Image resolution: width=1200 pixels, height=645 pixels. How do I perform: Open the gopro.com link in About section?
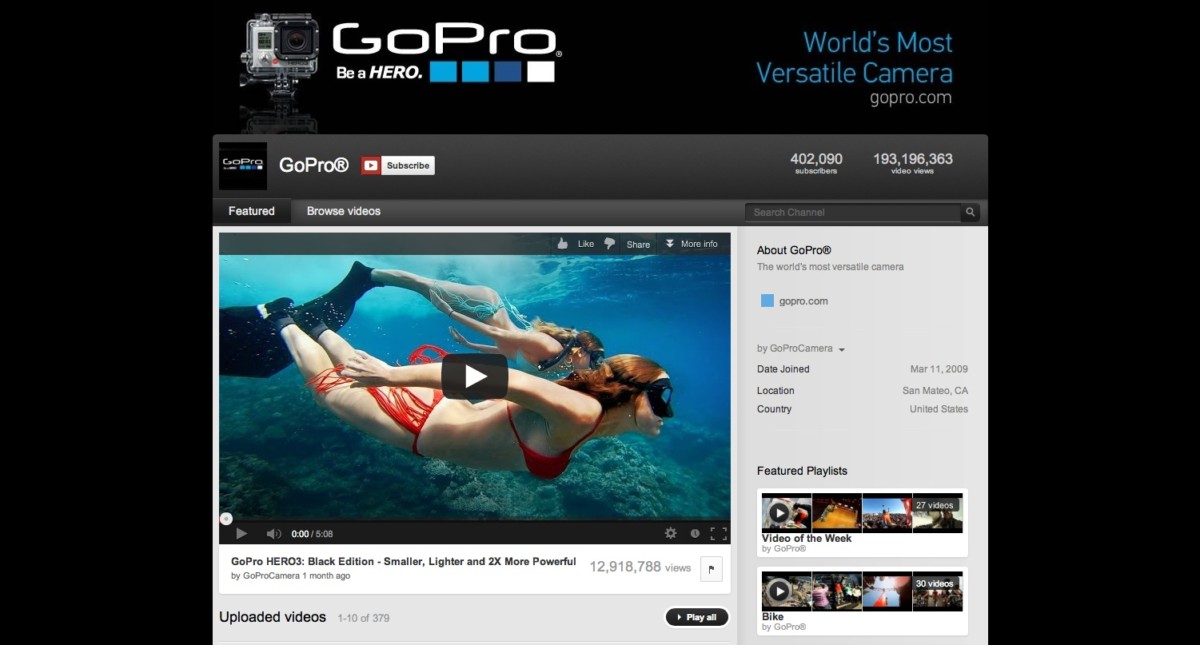click(803, 301)
